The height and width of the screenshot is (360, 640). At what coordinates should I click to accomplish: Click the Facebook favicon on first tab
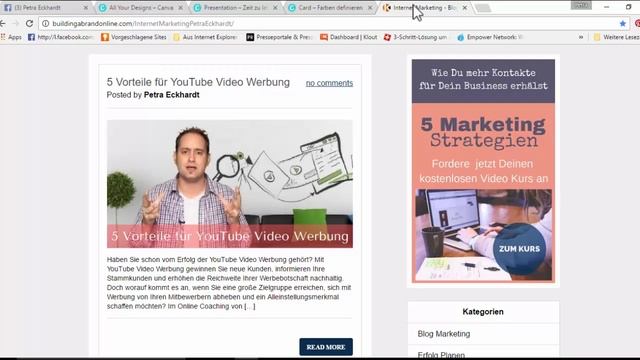pos(8,8)
